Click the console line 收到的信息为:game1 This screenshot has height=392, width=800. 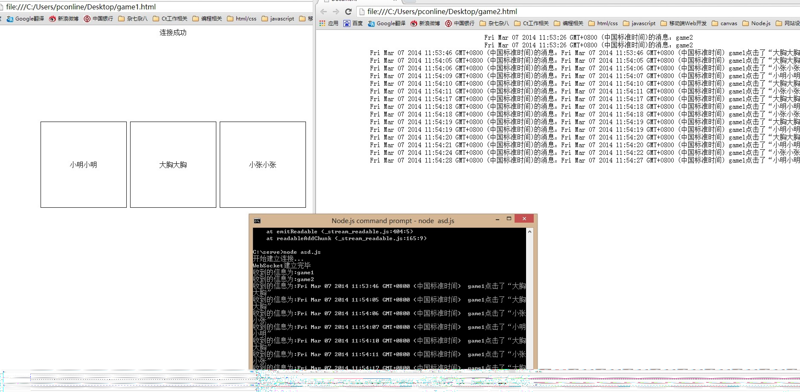(x=283, y=273)
